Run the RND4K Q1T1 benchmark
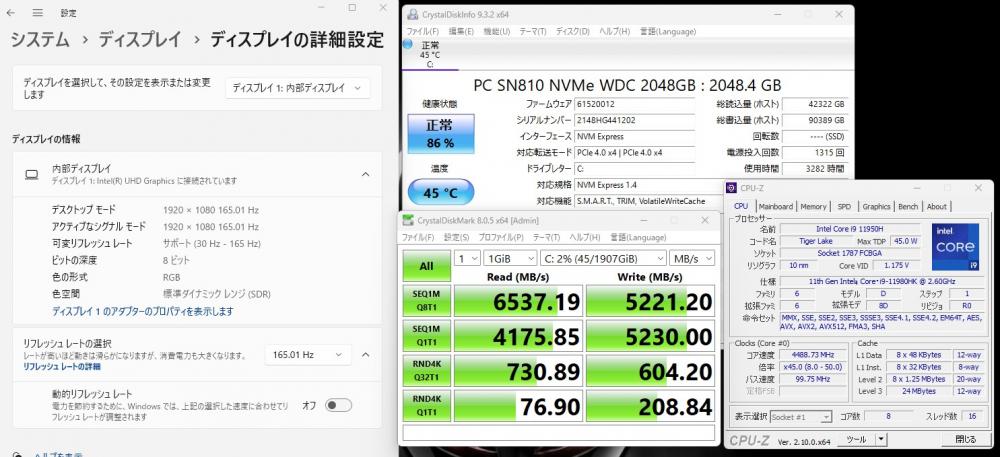 (426, 407)
